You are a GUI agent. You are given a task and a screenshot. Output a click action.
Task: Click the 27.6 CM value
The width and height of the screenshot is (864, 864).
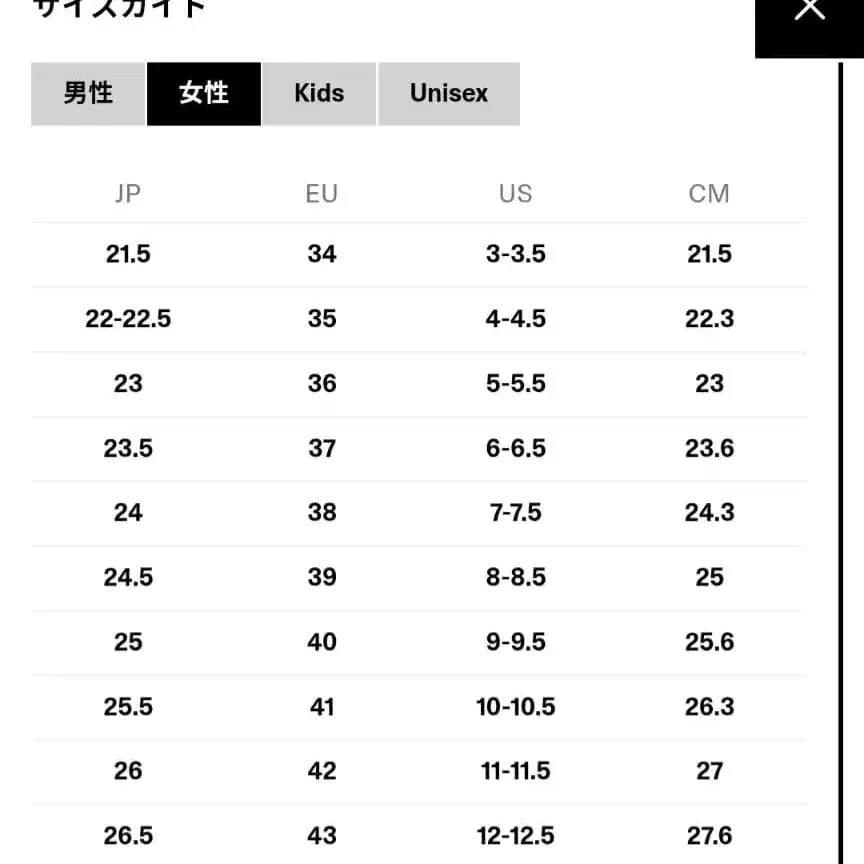709,835
